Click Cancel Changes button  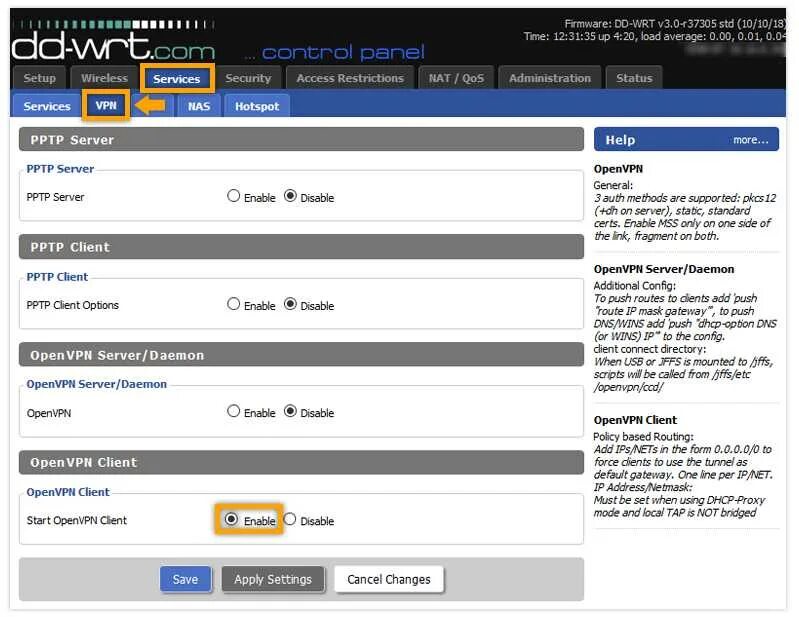click(x=389, y=579)
